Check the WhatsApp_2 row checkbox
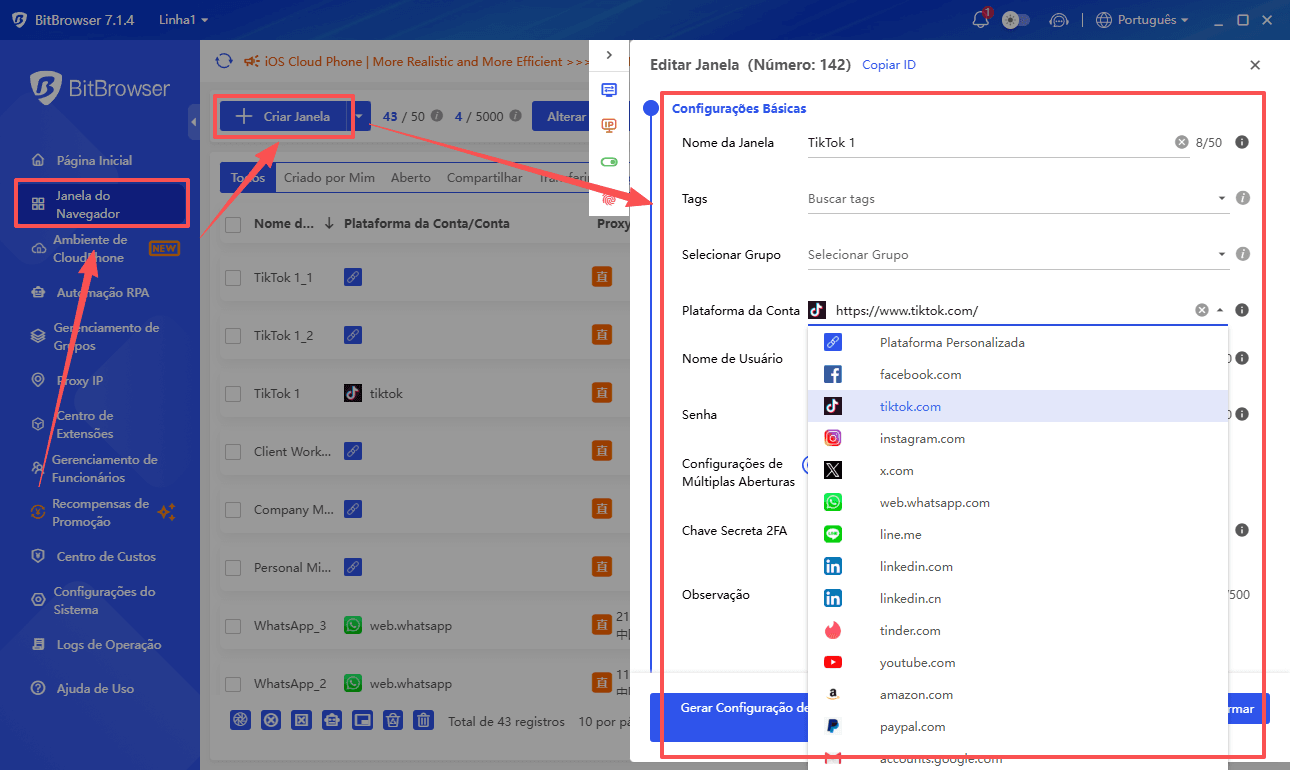1290x770 pixels. [233, 684]
